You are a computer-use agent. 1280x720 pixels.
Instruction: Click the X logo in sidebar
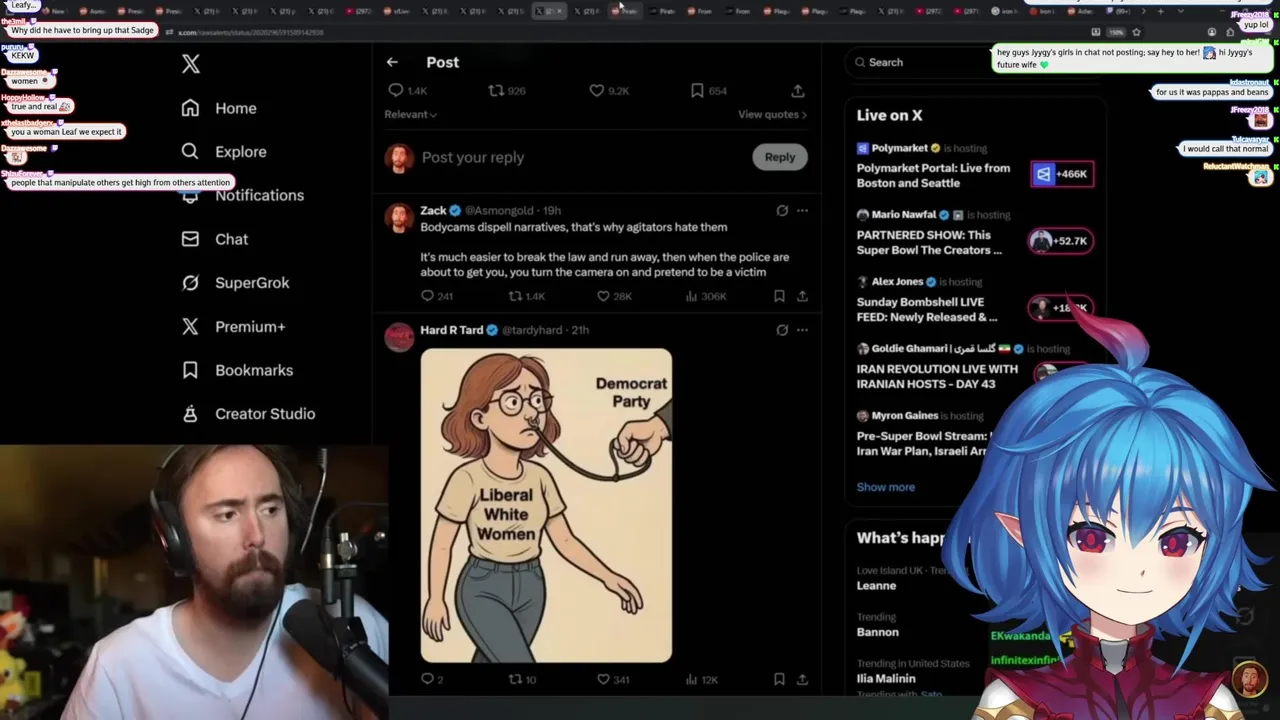click(x=191, y=64)
